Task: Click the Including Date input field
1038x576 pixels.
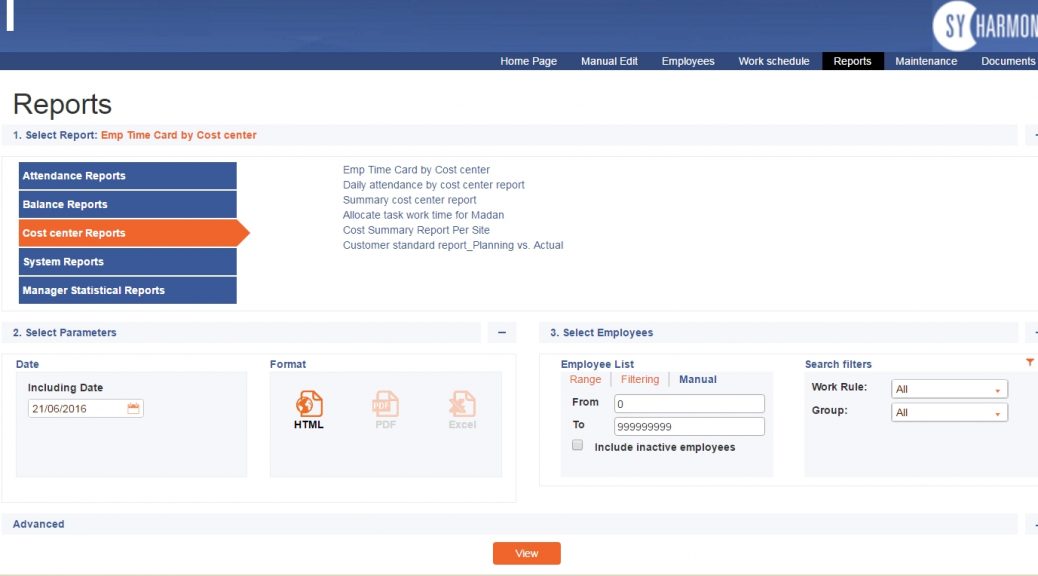Action: [78, 408]
